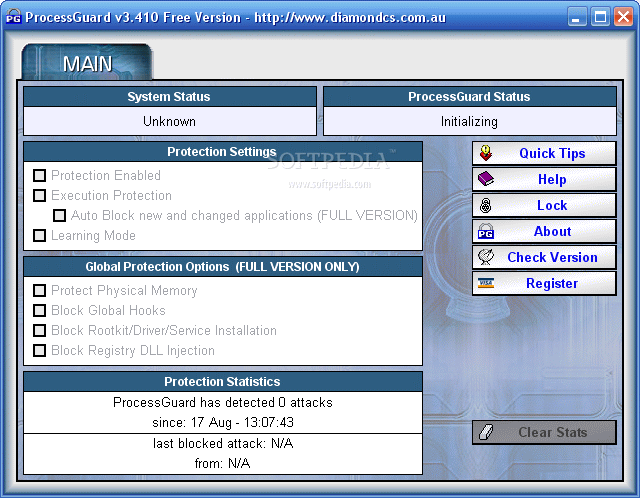640x498 pixels.
Task: Open the About dialog button
Action: click(x=544, y=231)
